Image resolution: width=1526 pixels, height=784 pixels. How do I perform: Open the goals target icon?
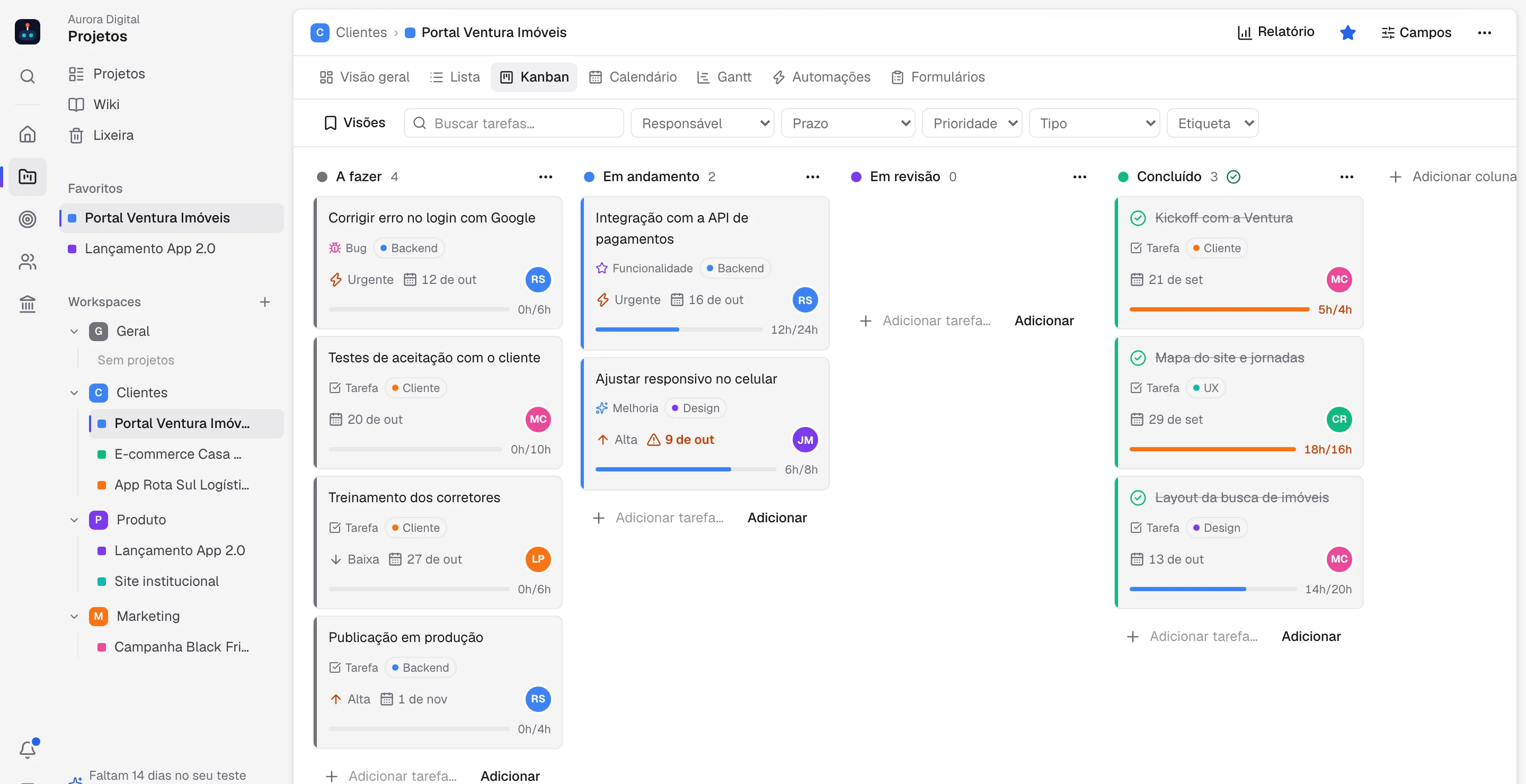tap(27, 219)
